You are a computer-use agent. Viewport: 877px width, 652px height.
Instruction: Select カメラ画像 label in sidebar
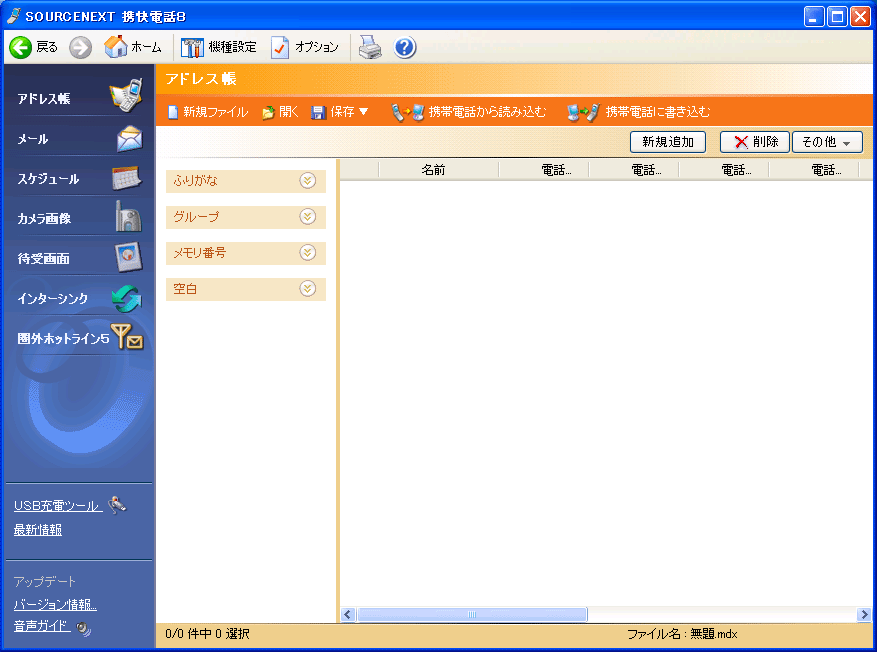point(44,219)
